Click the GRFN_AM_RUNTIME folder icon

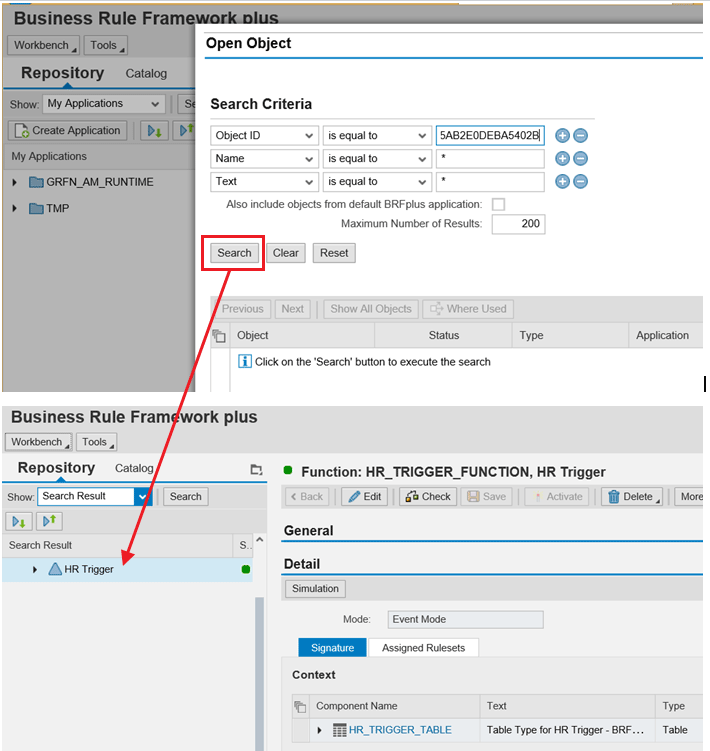click(36, 182)
